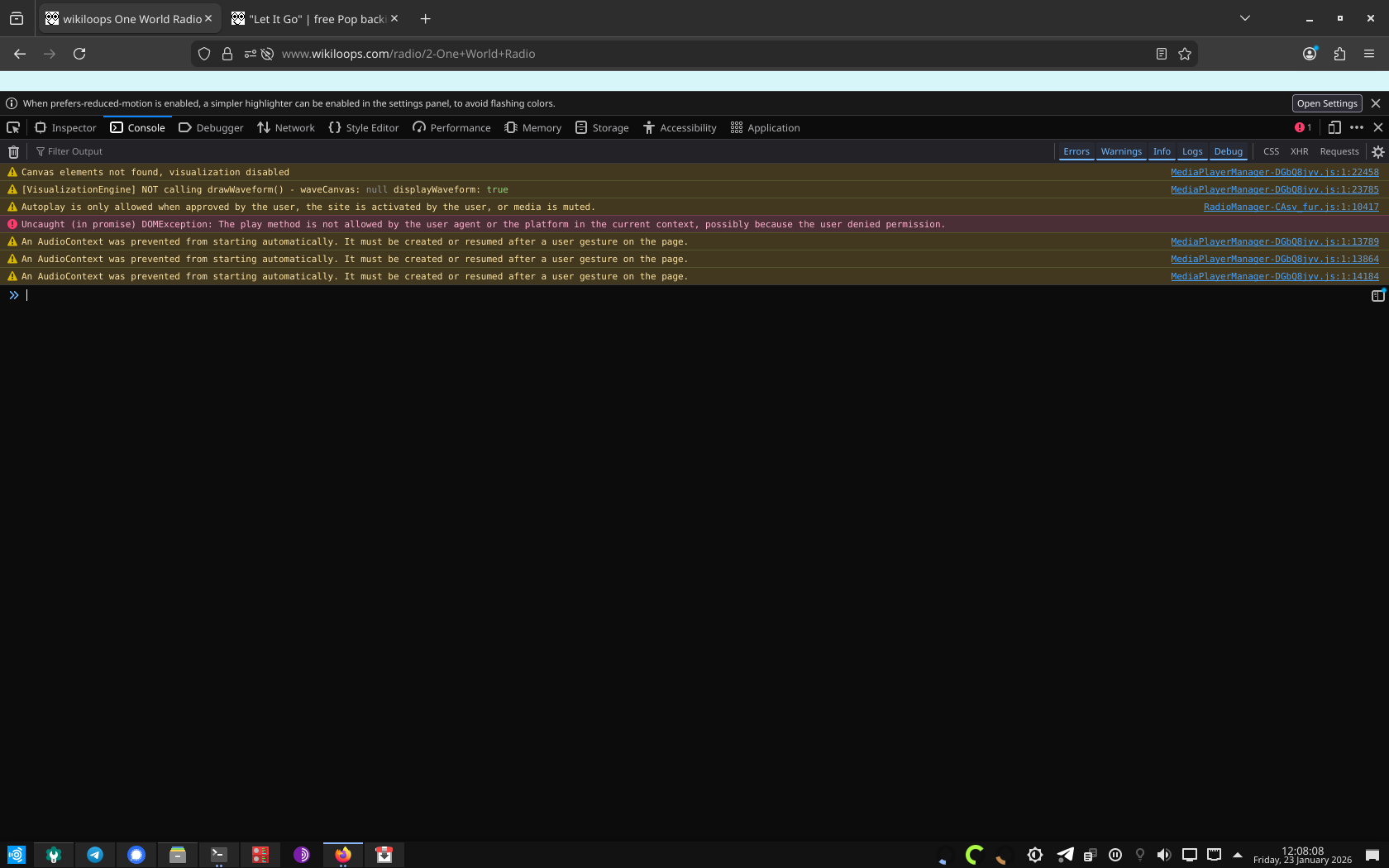Screen dimensions: 1389x868
Task: Open the DevTools three-dot customize menu
Action: point(1356,127)
